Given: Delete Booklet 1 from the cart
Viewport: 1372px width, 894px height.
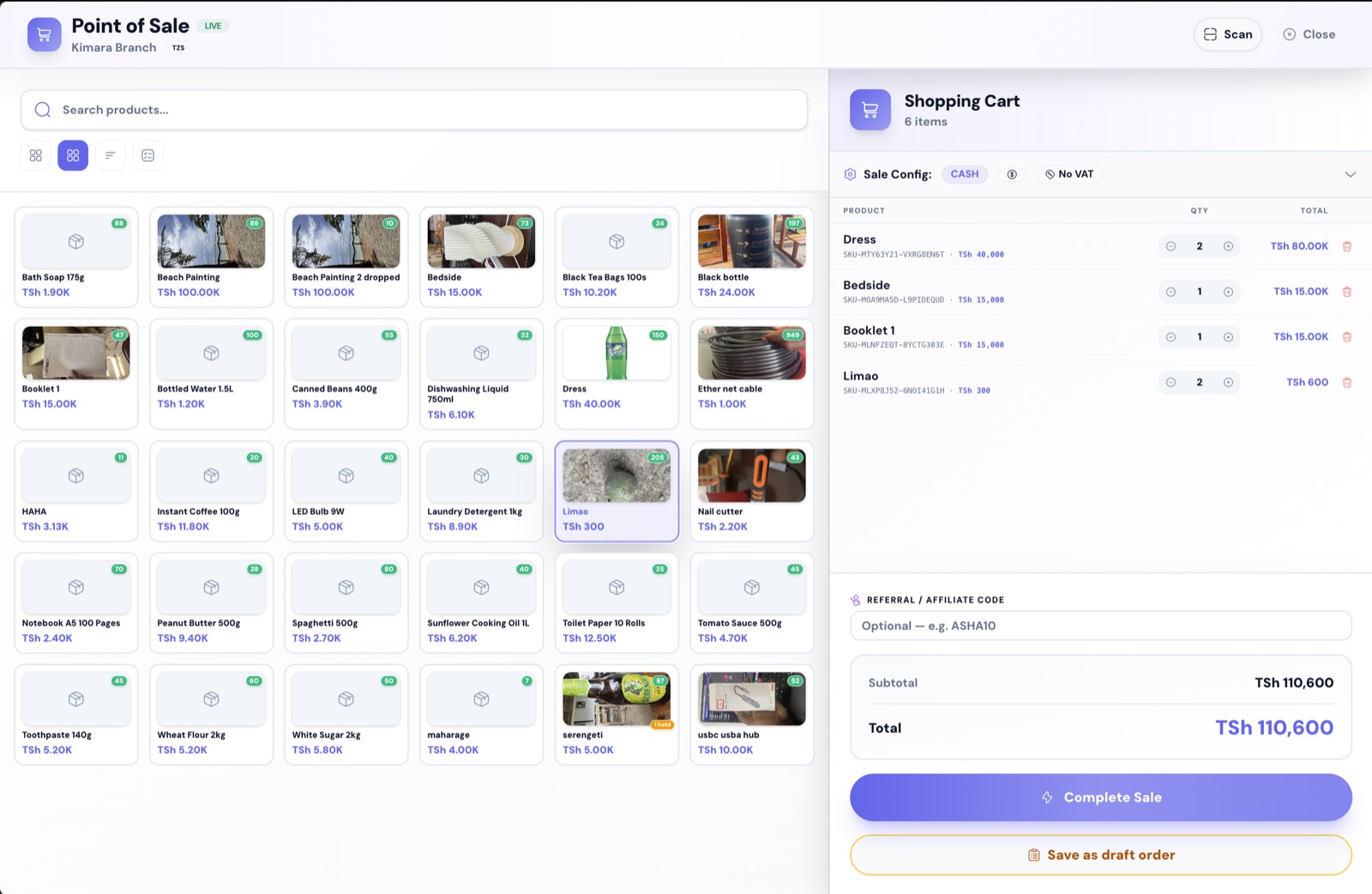Looking at the screenshot, I should tap(1347, 337).
